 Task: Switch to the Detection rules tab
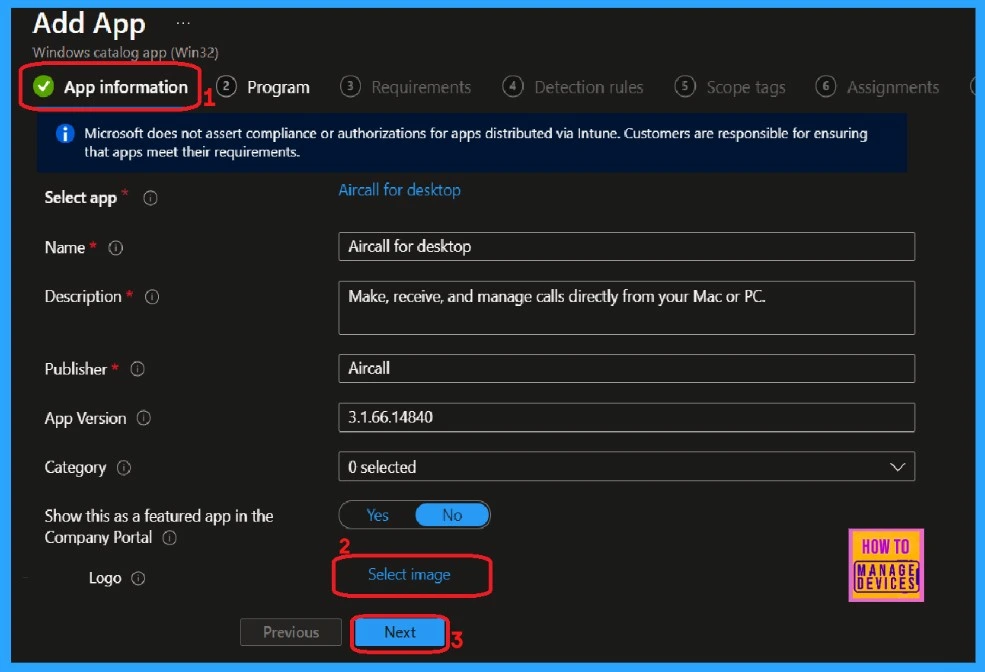tap(573, 87)
